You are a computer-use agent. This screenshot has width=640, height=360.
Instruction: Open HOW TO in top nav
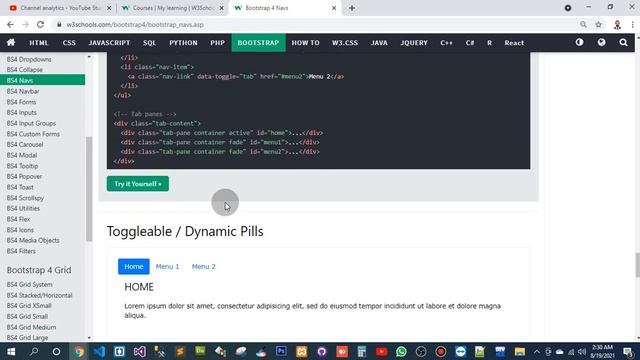(305, 43)
